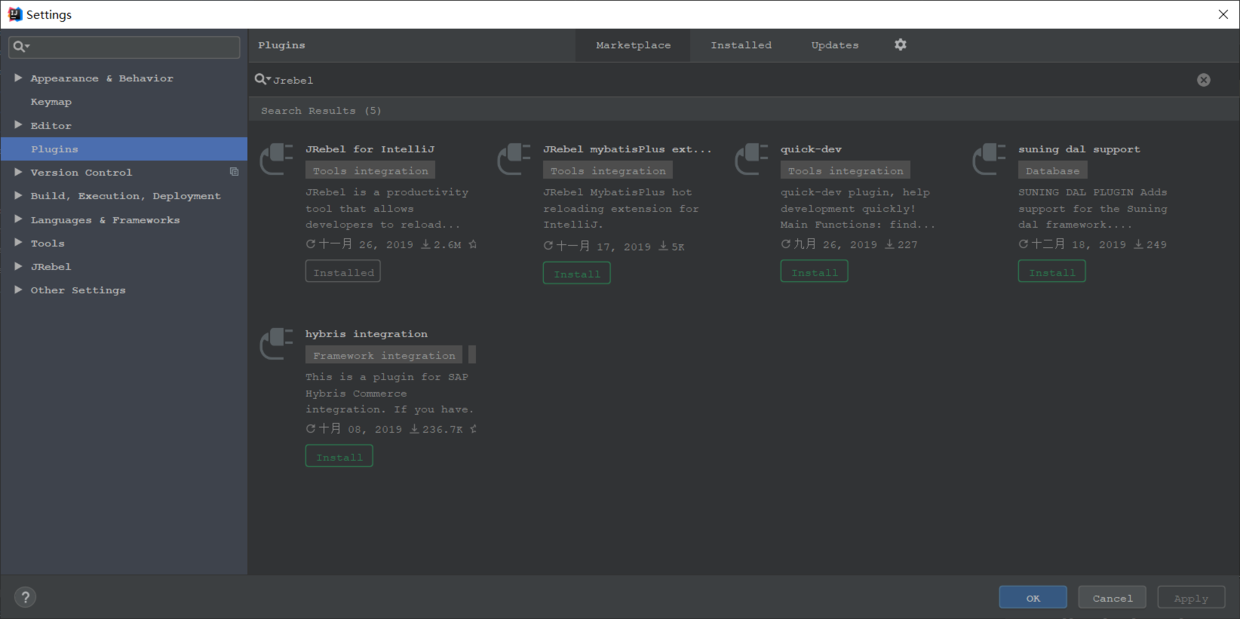Open the JRebel mybatisPlus ext... plugin title
The width and height of the screenshot is (1240, 619).
[628, 149]
